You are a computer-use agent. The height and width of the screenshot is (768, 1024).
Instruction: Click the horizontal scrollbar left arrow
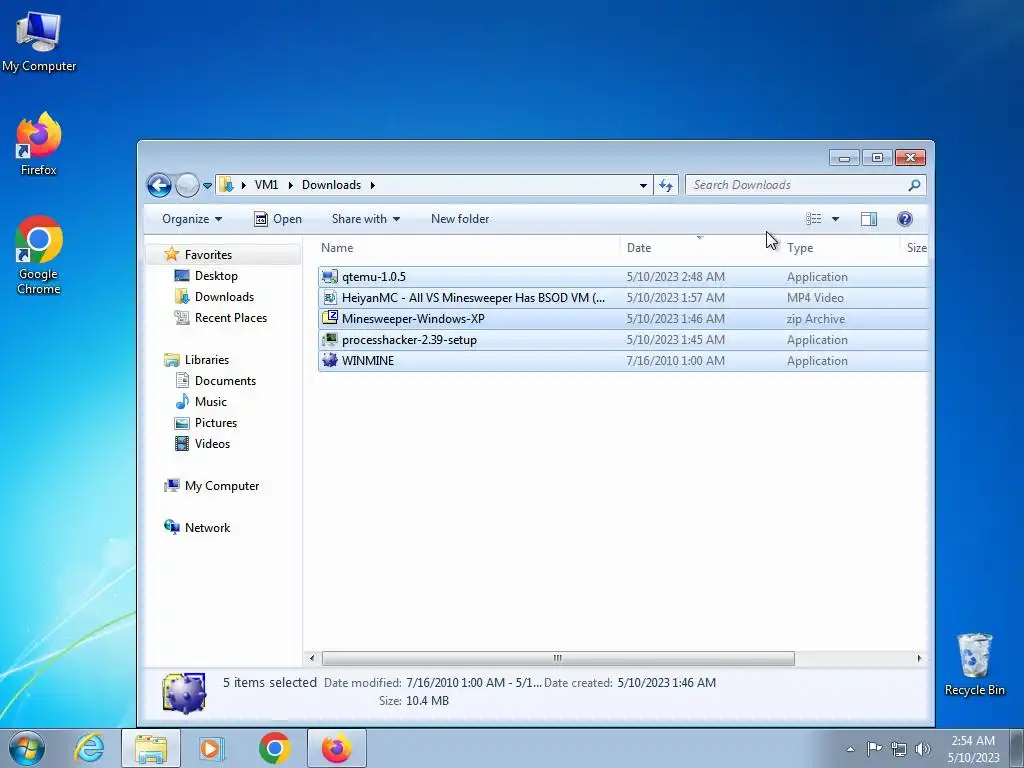tap(312, 658)
